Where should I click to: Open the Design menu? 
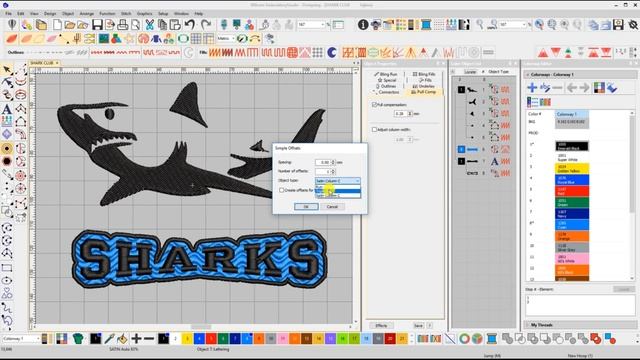click(x=50, y=13)
